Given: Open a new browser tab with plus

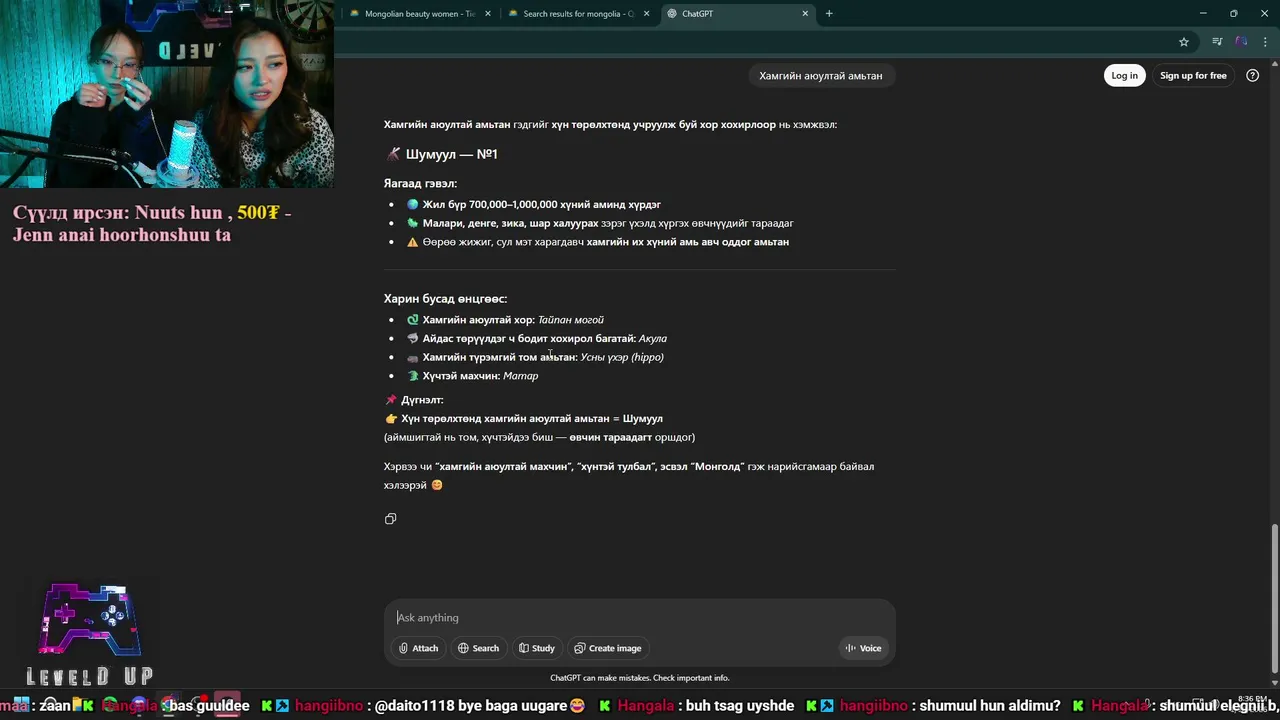Looking at the screenshot, I should [829, 14].
